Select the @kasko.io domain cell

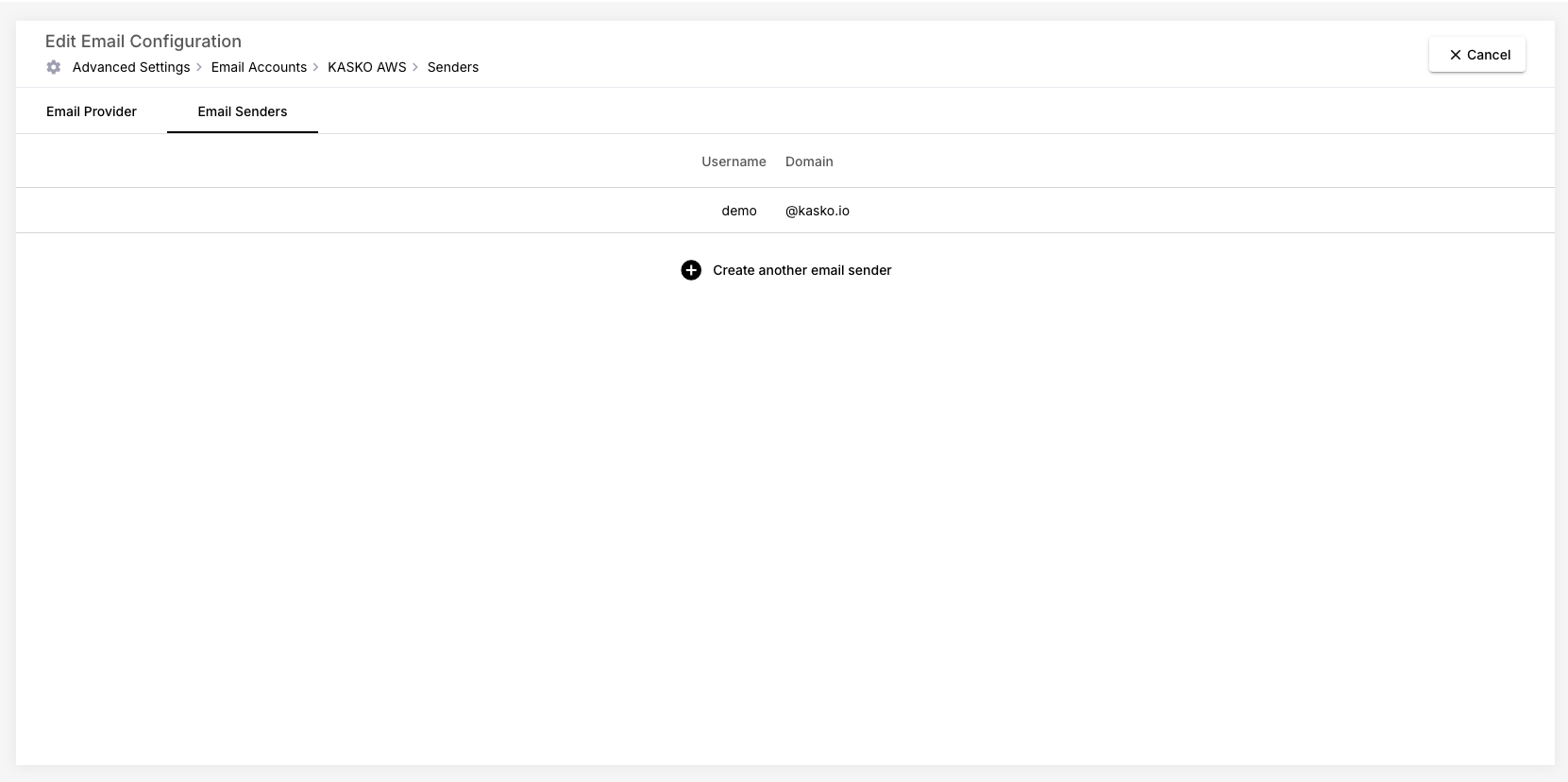point(818,211)
